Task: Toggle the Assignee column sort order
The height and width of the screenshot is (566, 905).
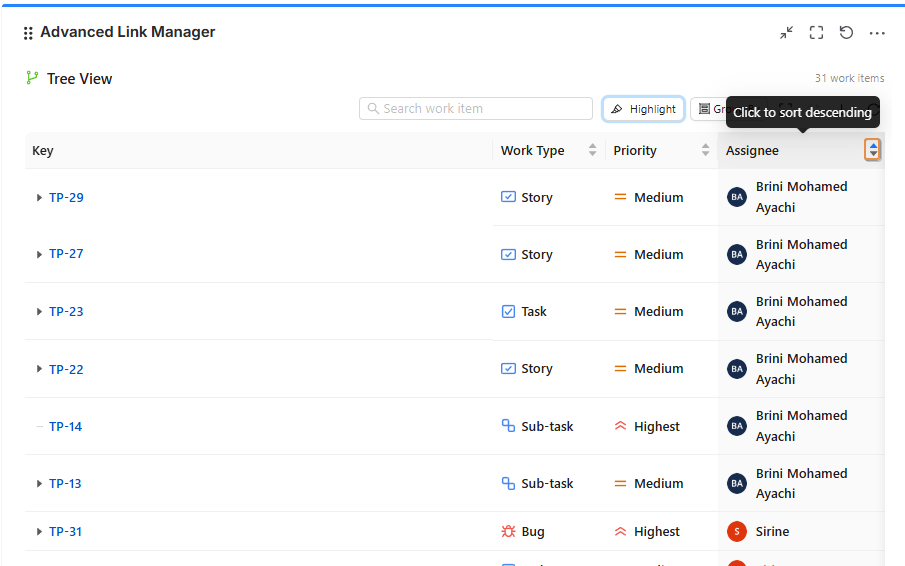Action: point(873,150)
